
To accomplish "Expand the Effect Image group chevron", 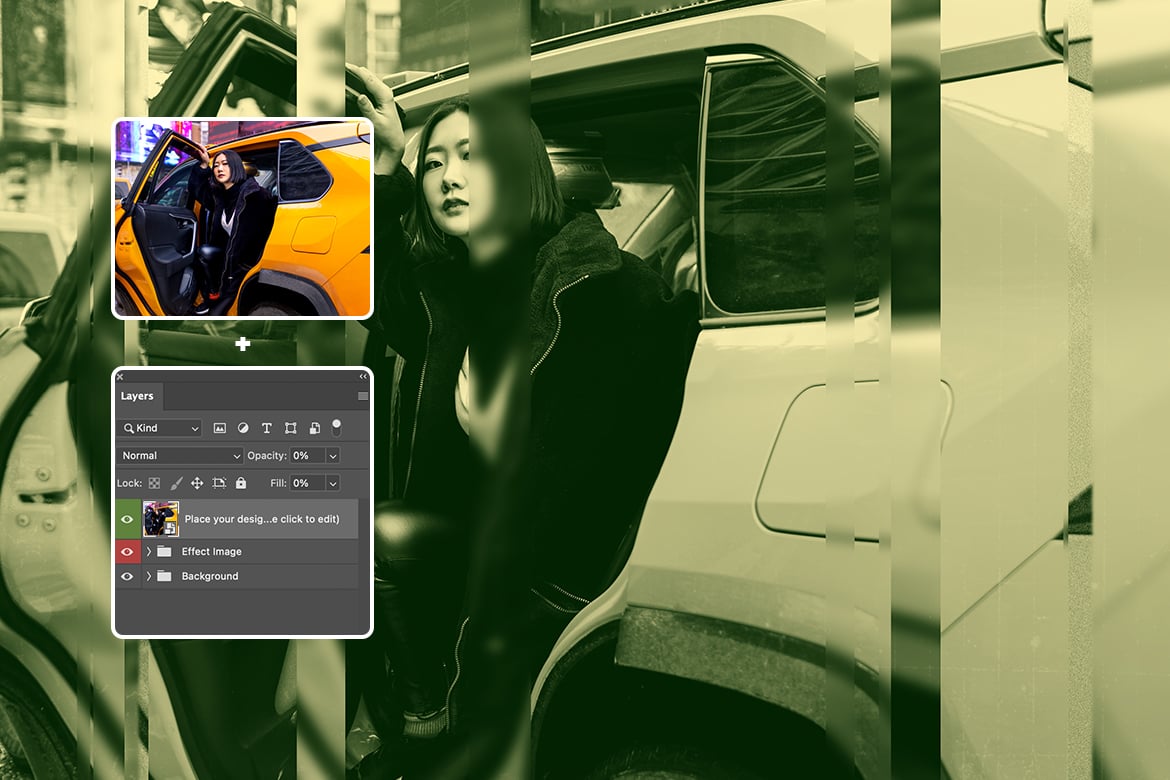I will coord(148,552).
